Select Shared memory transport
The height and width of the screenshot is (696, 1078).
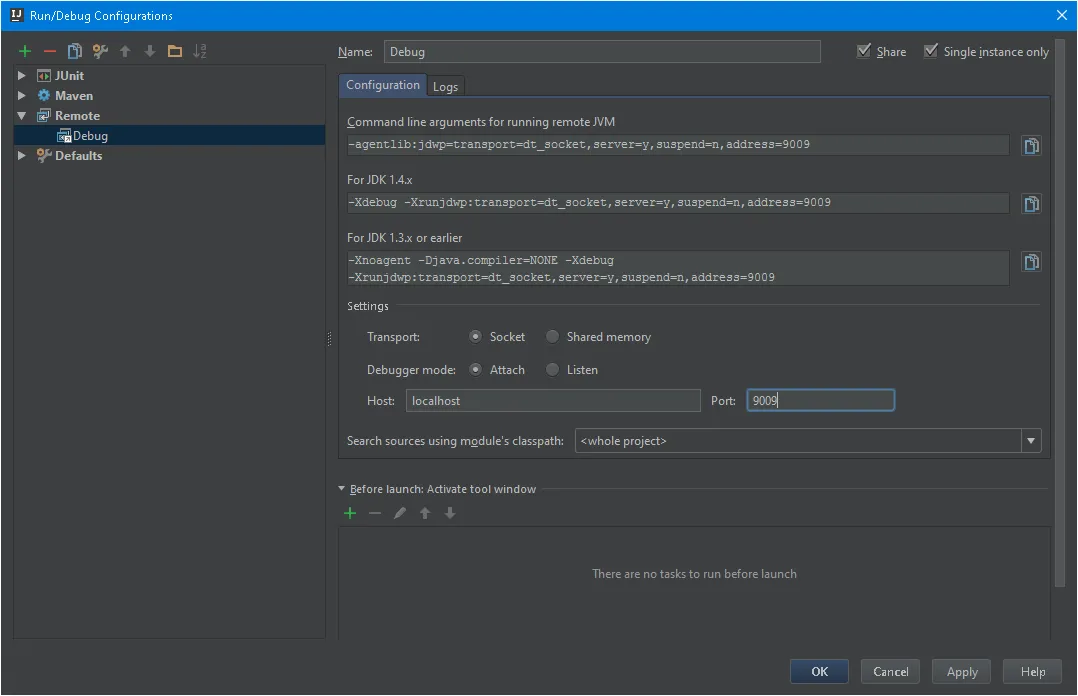tap(552, 336)
